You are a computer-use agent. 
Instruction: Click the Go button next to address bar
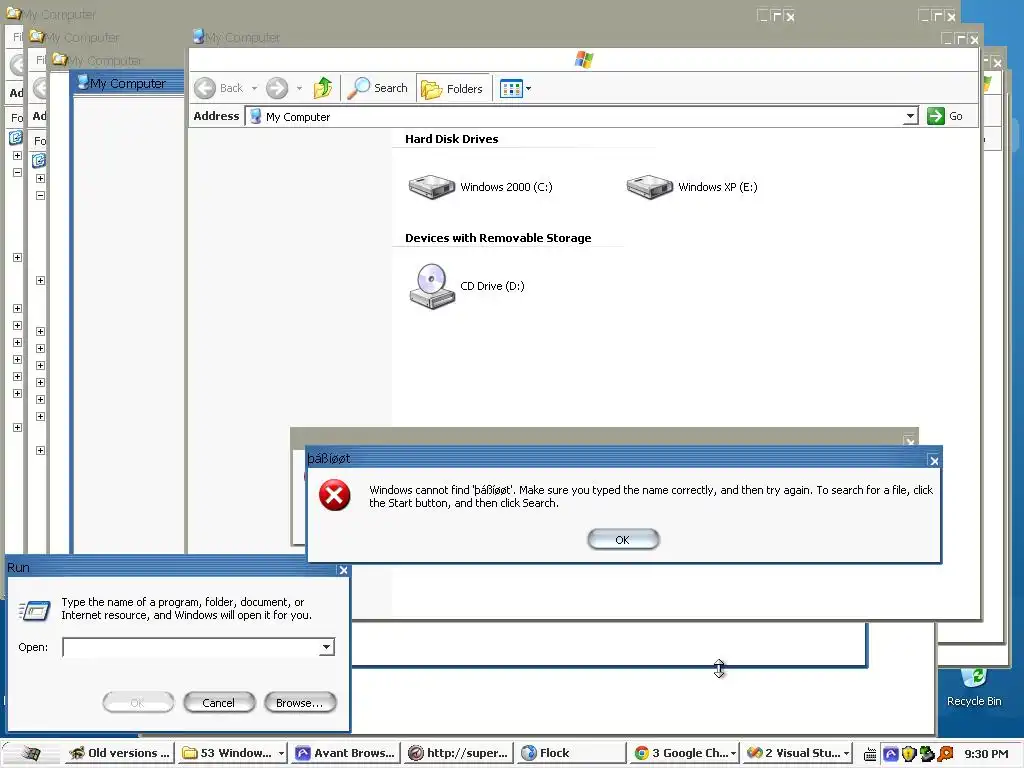click(945, 116)
